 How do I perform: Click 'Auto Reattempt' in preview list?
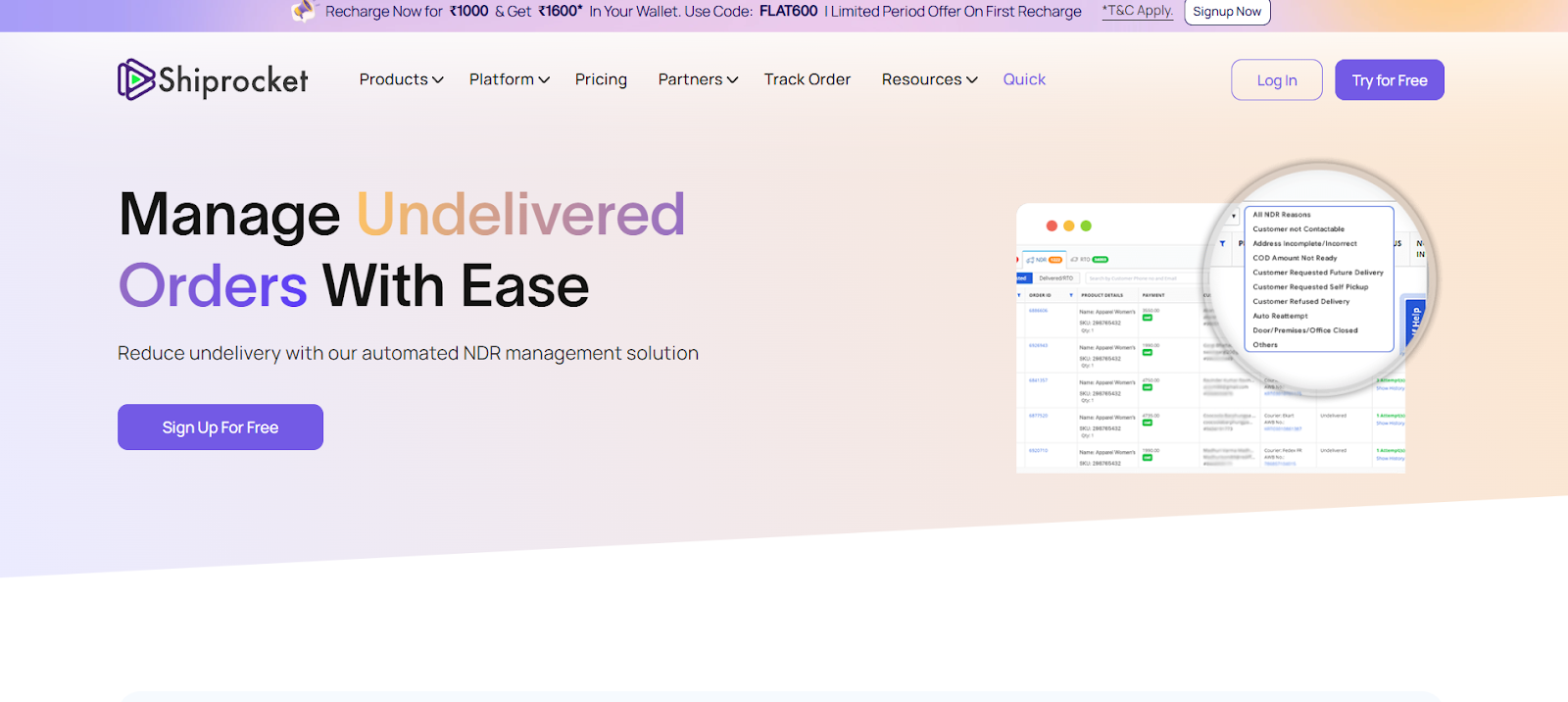click(x=1280, y=316)
